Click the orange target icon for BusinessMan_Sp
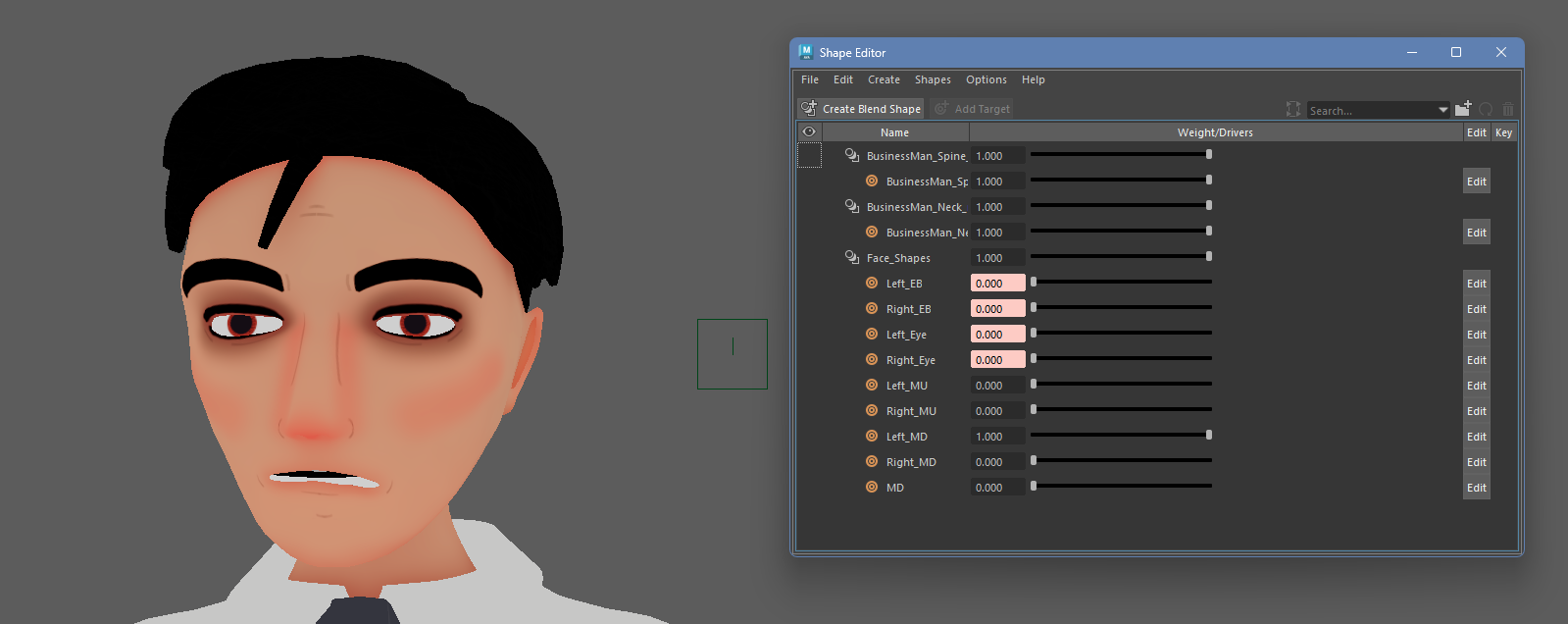 [x=872, y=181]
